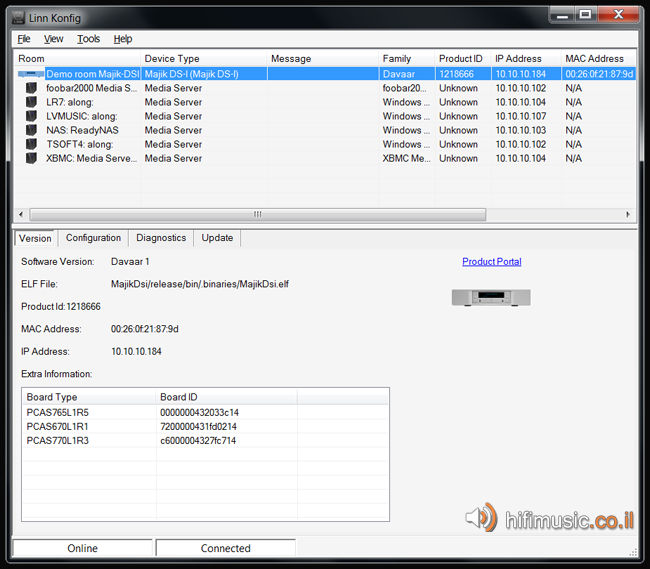Close the Linn Konfig window
650x569 pixels.
[x=619, y=15]
